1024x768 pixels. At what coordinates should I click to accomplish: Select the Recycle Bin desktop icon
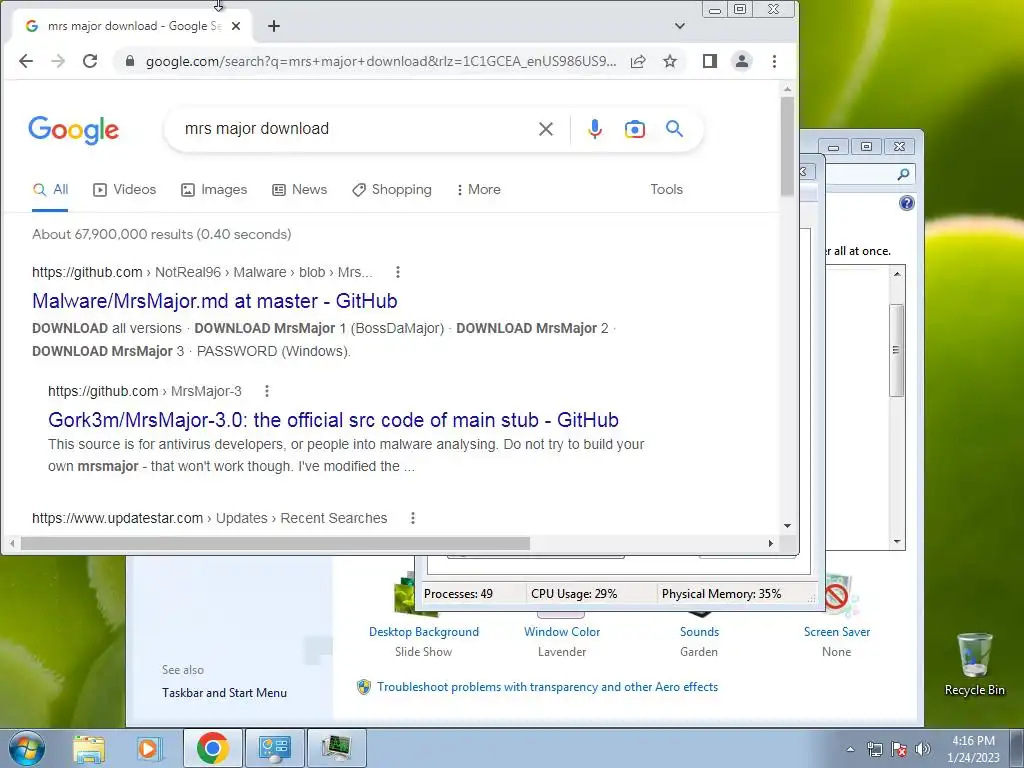974,664
